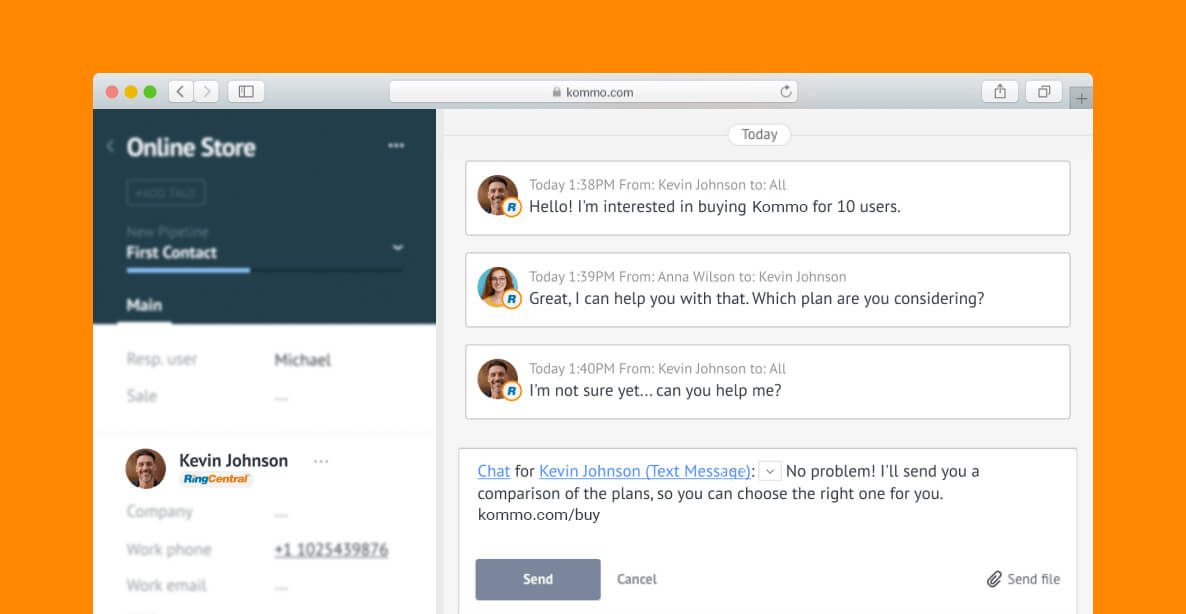
Task: Select the Main tab
Action: click(144, 305)
